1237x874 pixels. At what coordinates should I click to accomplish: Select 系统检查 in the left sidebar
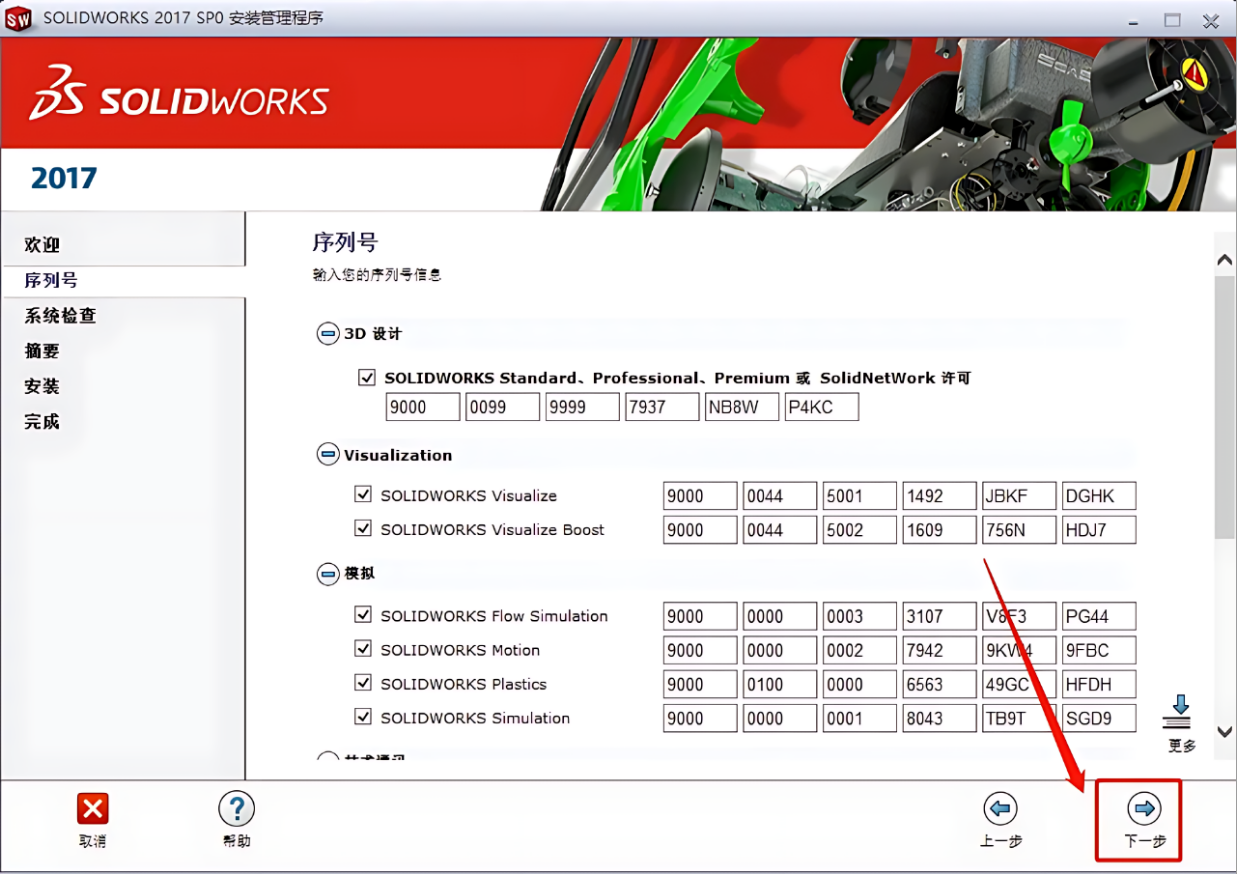pyautogui.click(x=60, y=316)
